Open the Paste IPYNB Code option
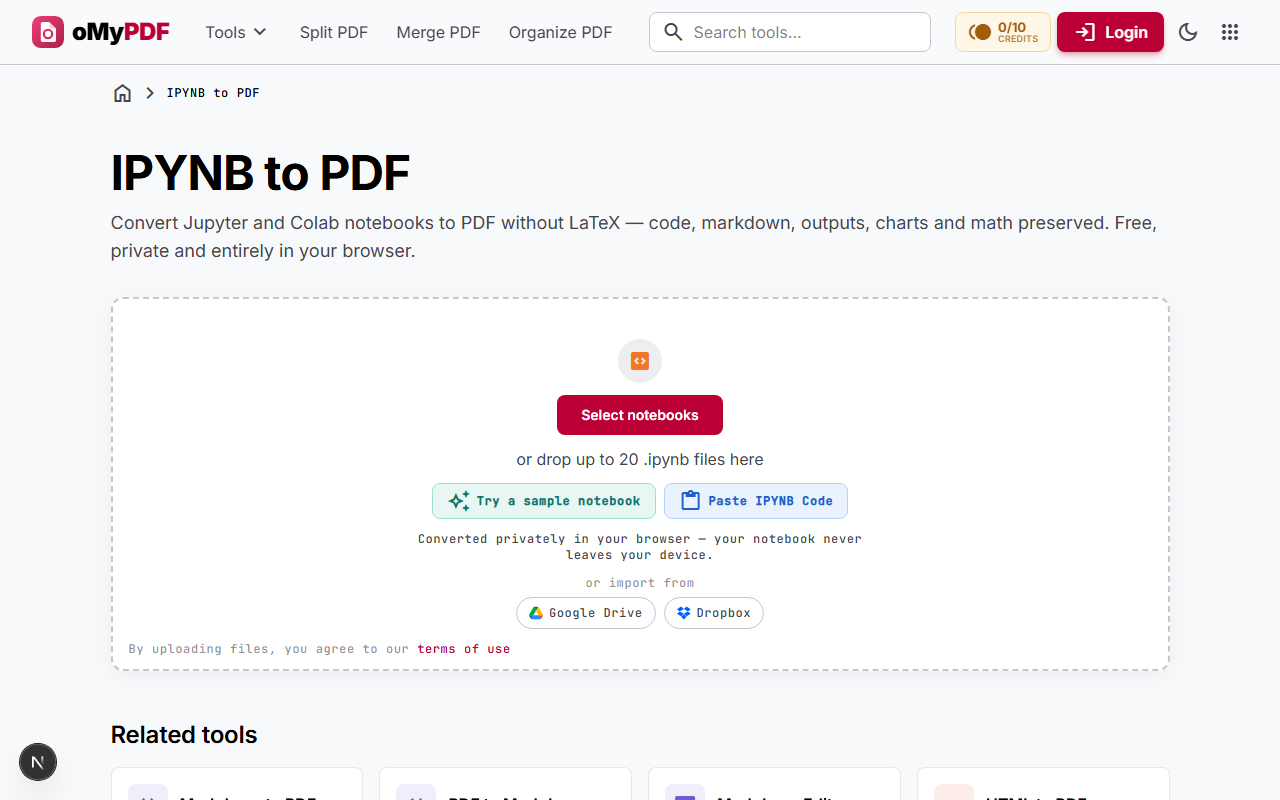 click(x=756, y=501)
